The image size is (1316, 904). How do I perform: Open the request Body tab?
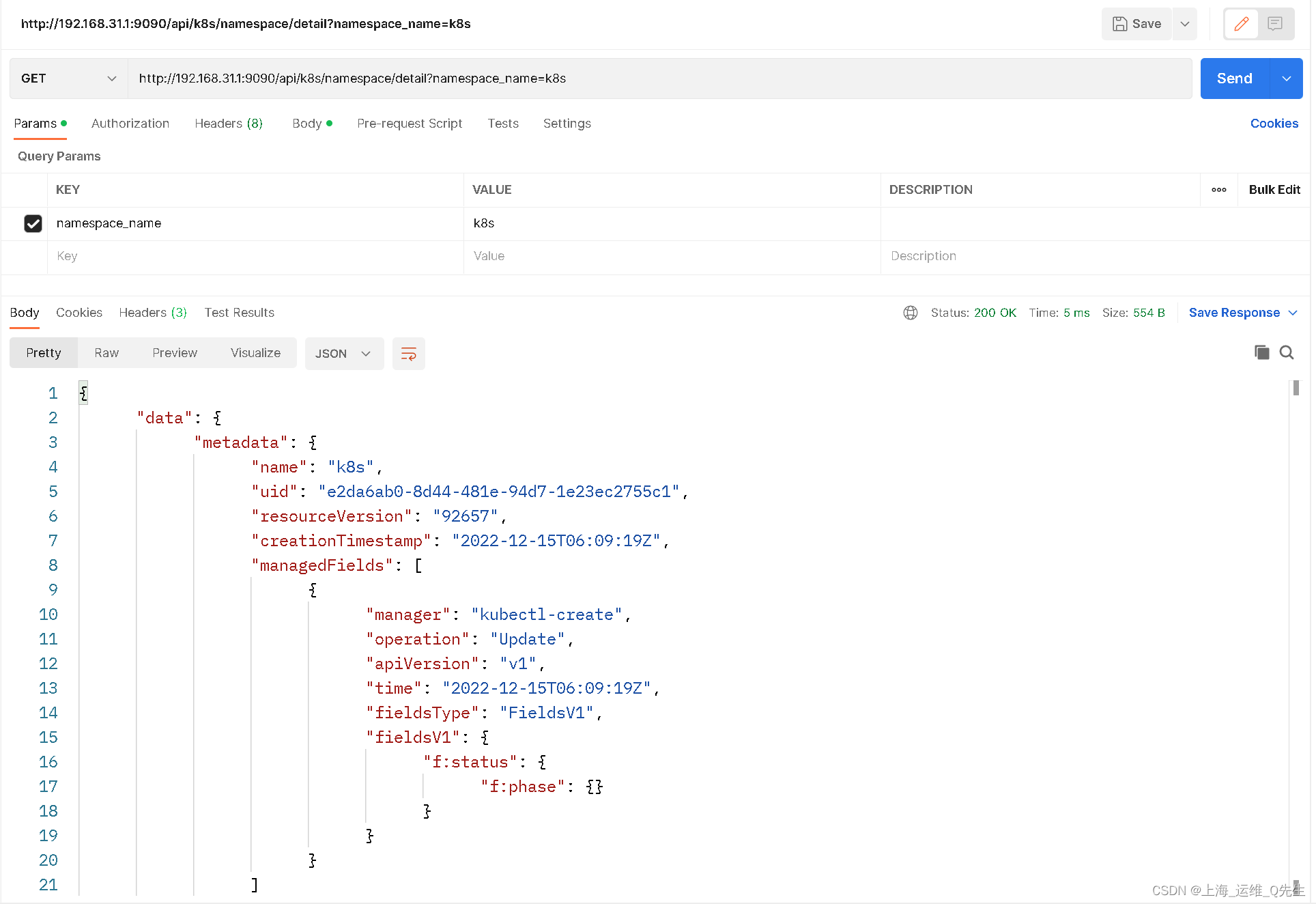[312, 124]
